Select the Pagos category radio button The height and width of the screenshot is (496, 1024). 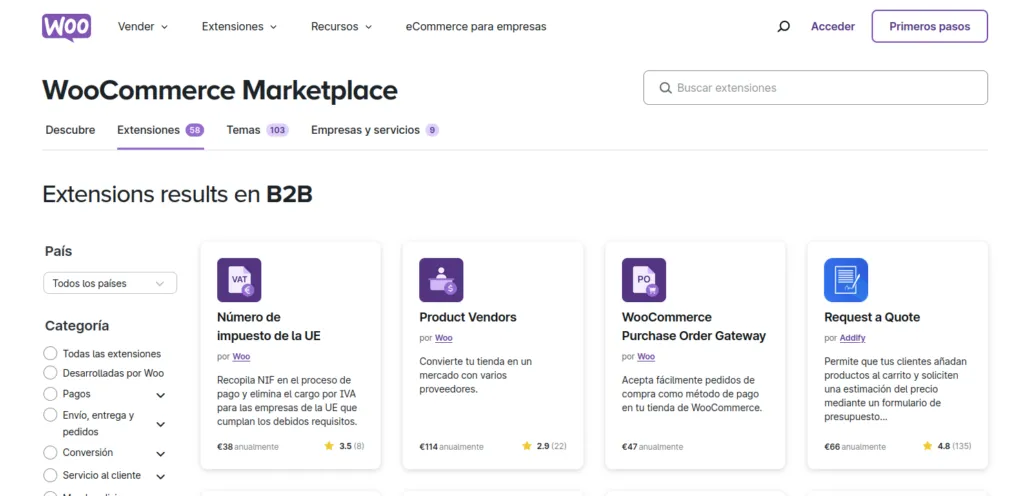[x=50, y=394]
